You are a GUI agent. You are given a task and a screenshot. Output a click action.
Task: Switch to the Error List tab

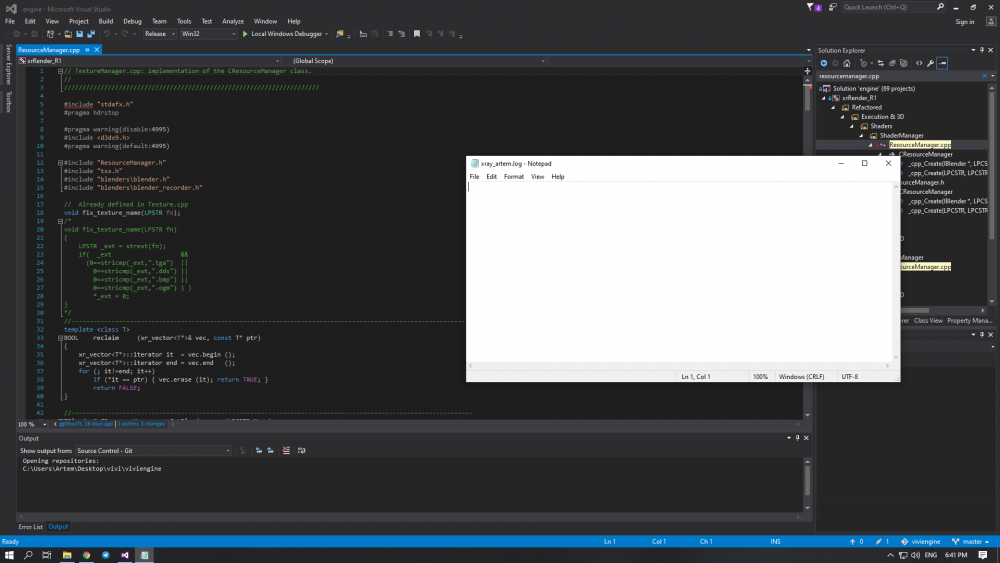[30, 526]
